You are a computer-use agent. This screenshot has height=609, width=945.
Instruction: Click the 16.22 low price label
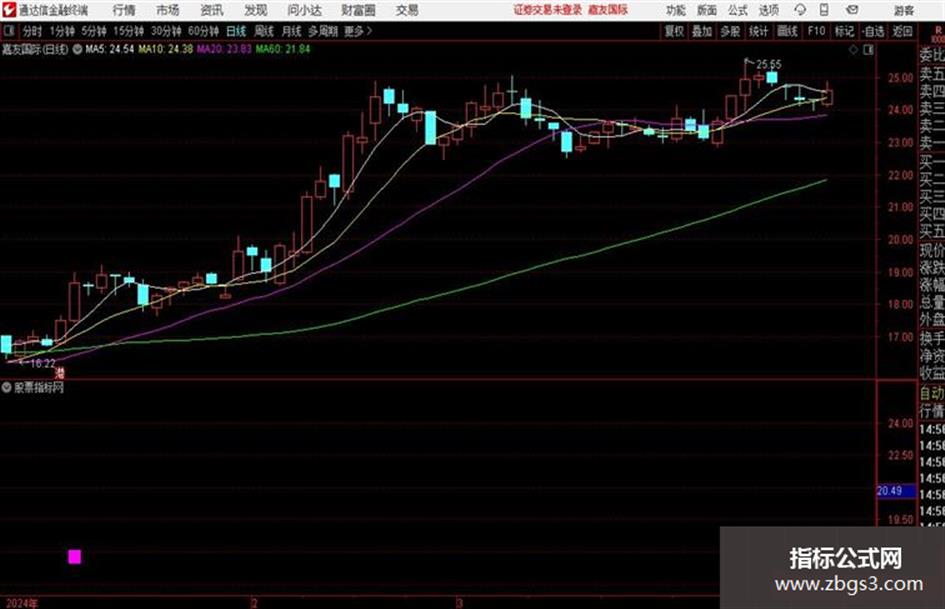[x=43, y=364]
